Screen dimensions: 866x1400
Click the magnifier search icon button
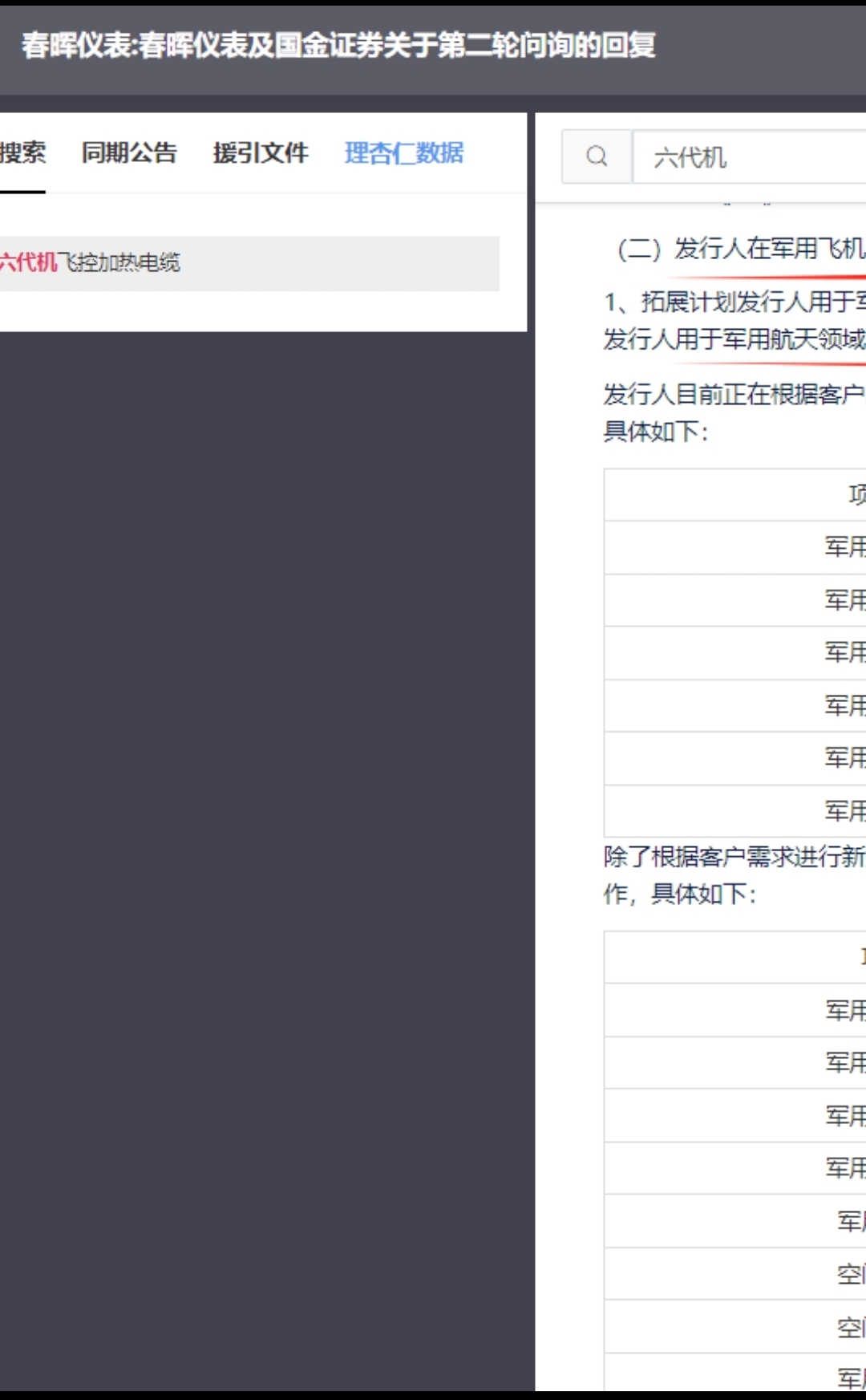coord(597,156)
